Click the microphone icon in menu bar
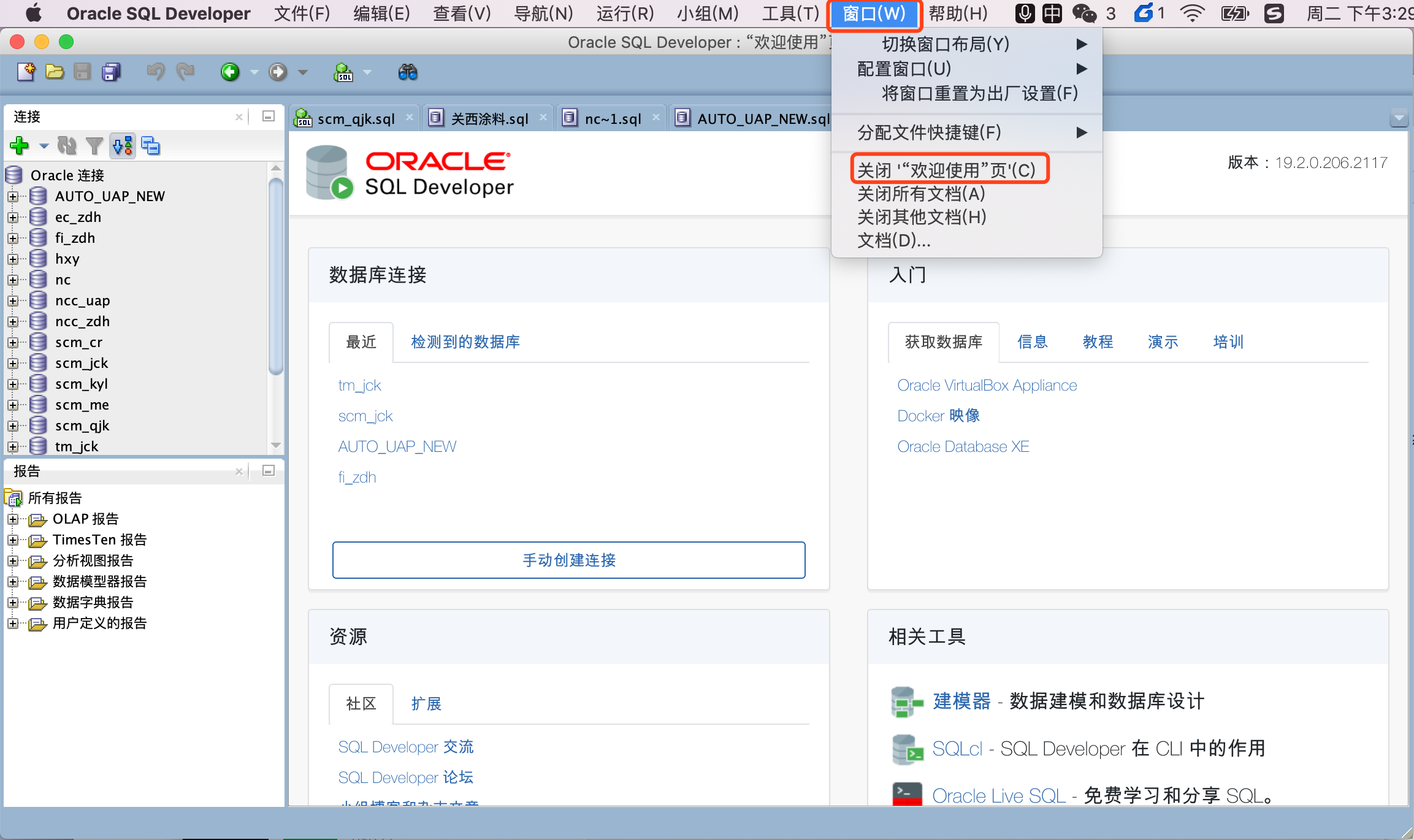Viewport: 1414px width, 840px height. pos(1024,13)
